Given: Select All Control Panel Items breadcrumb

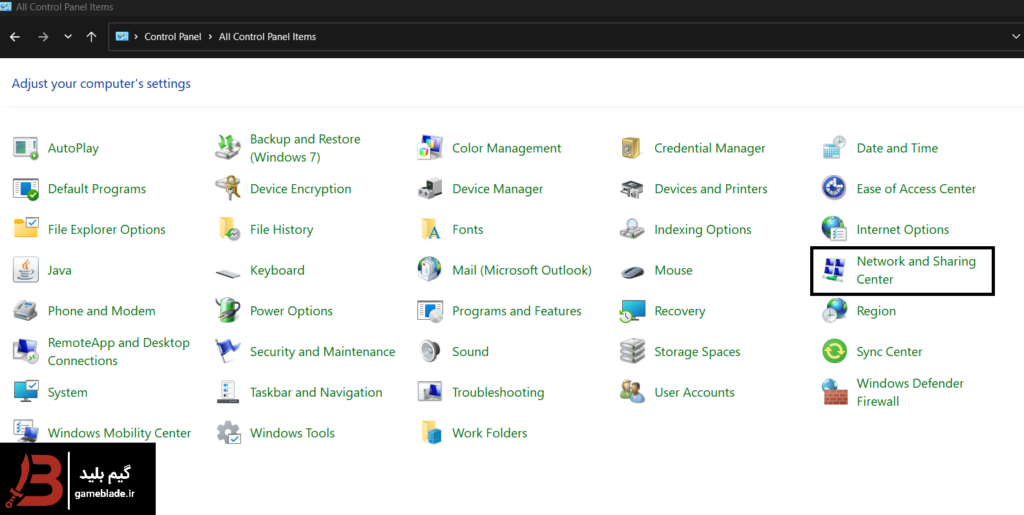Looking at the screenshot, I should (267, 37).
